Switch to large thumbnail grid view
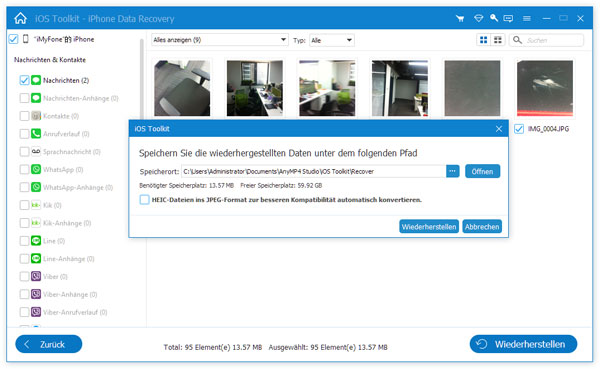 pos(484,40)
